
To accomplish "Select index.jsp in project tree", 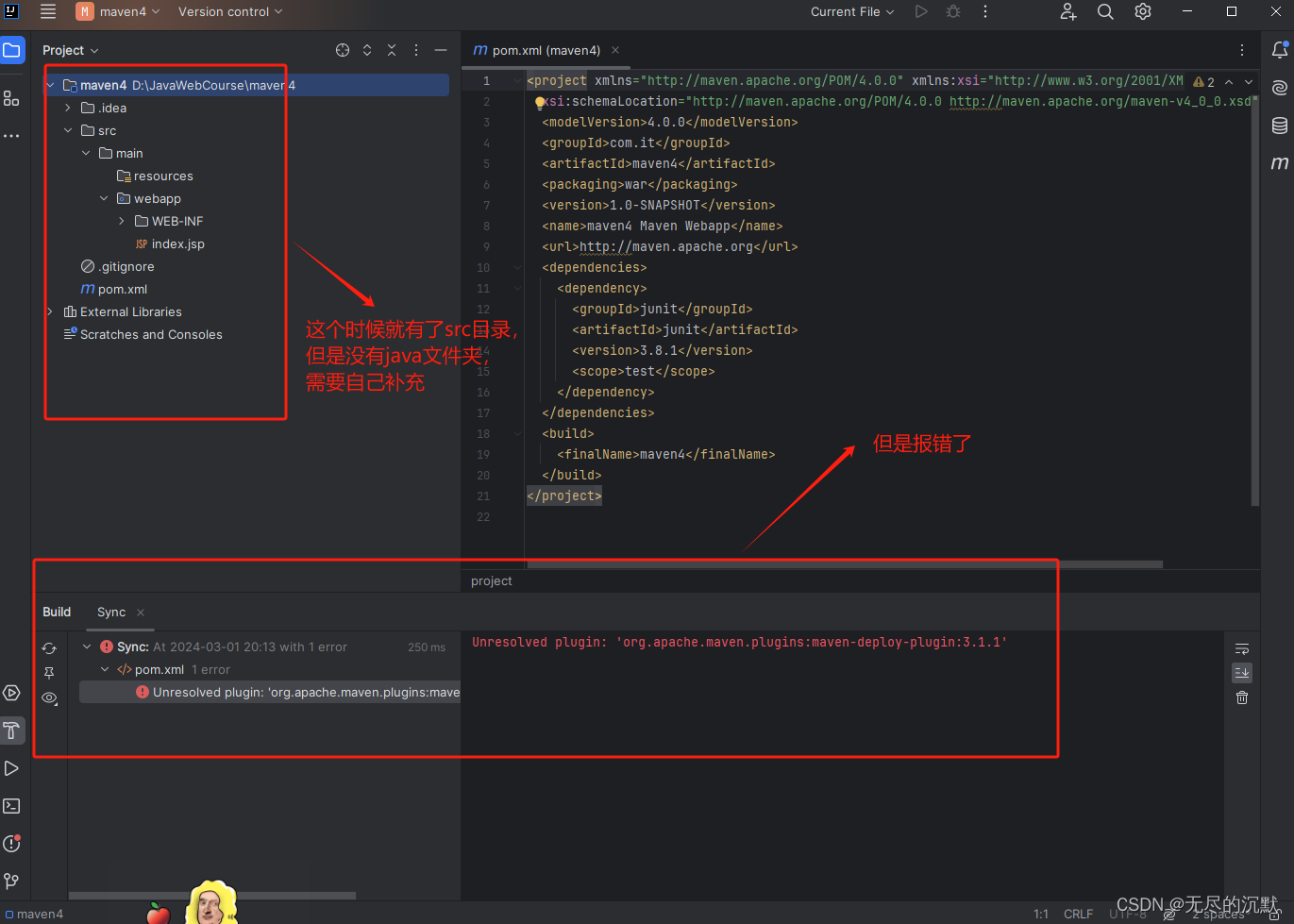I will [170, 244].
